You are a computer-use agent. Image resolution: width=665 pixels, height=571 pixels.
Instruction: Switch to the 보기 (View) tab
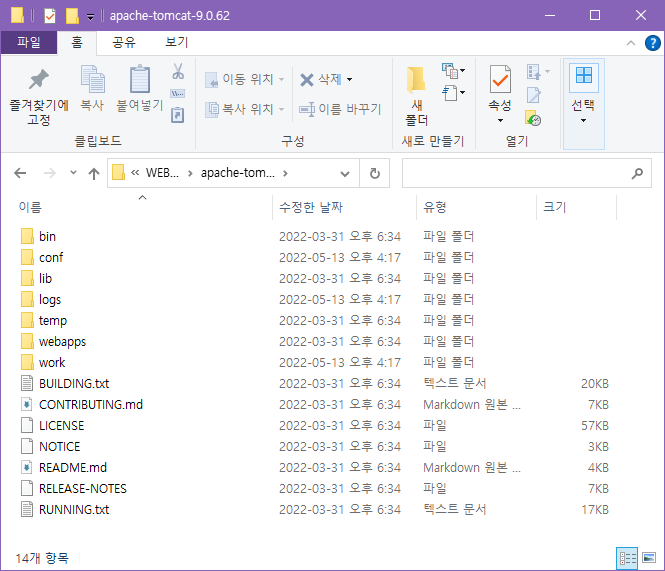[176, 42]
